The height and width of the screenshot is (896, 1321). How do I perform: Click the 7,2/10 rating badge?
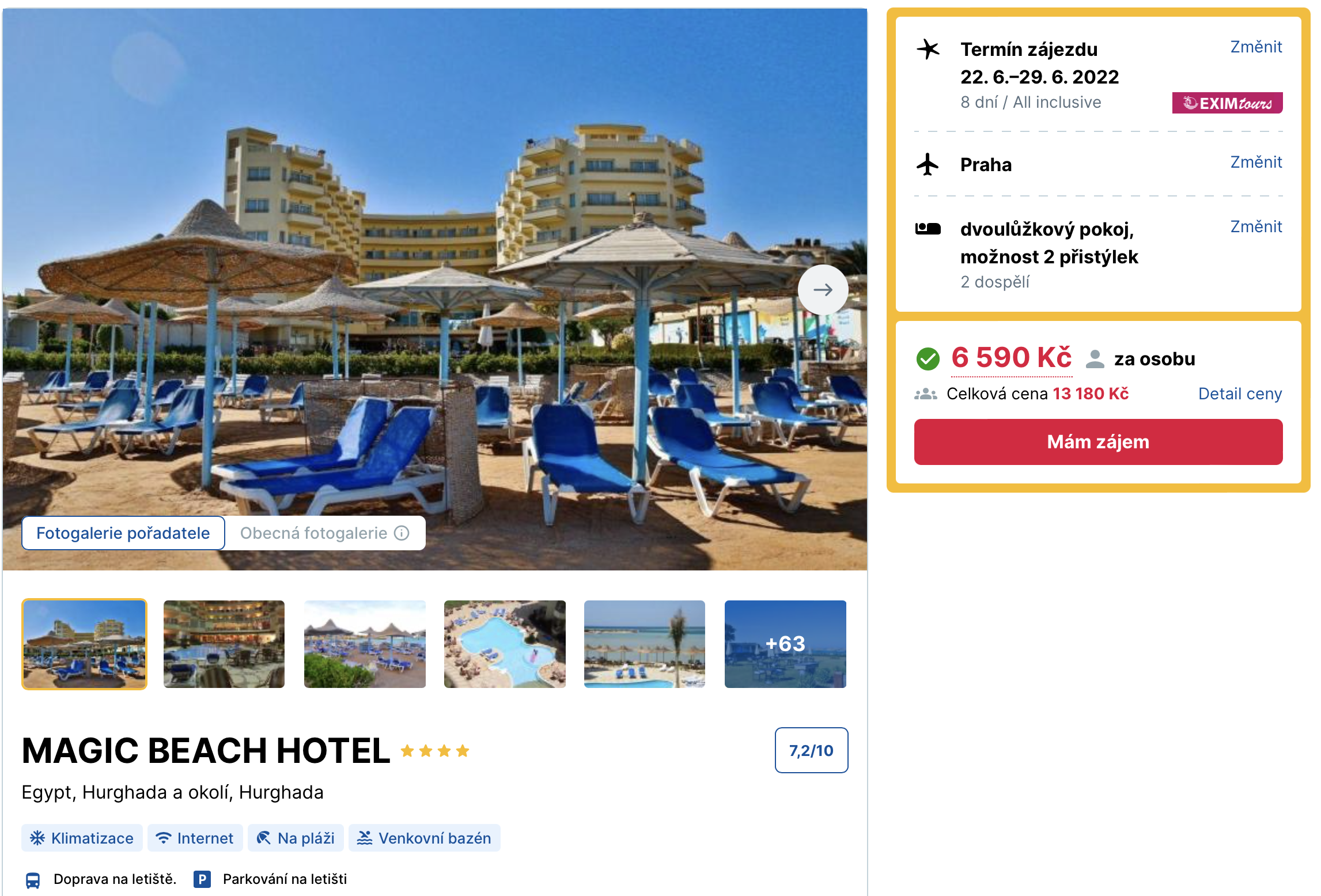coord(811,750)
